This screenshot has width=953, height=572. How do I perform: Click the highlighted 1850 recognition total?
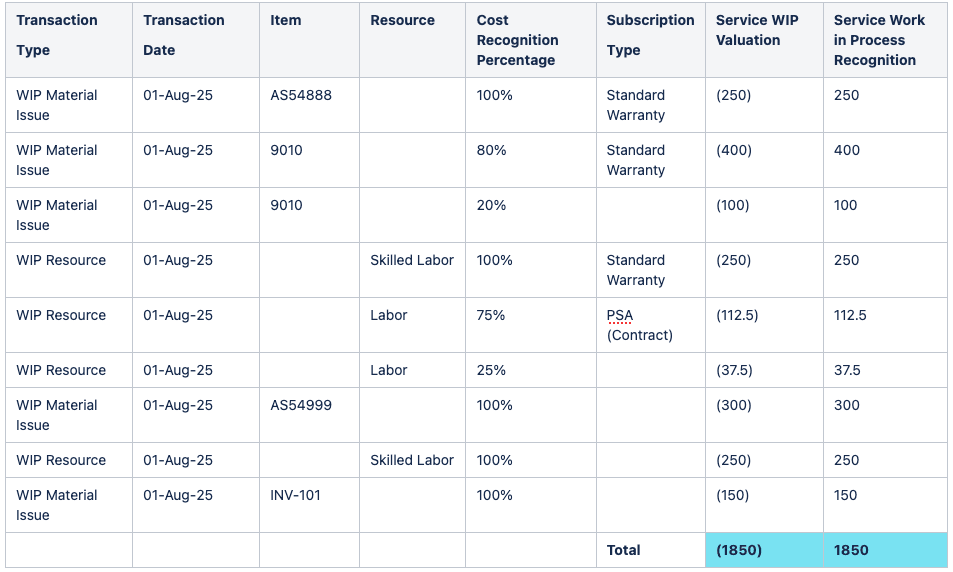(885, 550)
